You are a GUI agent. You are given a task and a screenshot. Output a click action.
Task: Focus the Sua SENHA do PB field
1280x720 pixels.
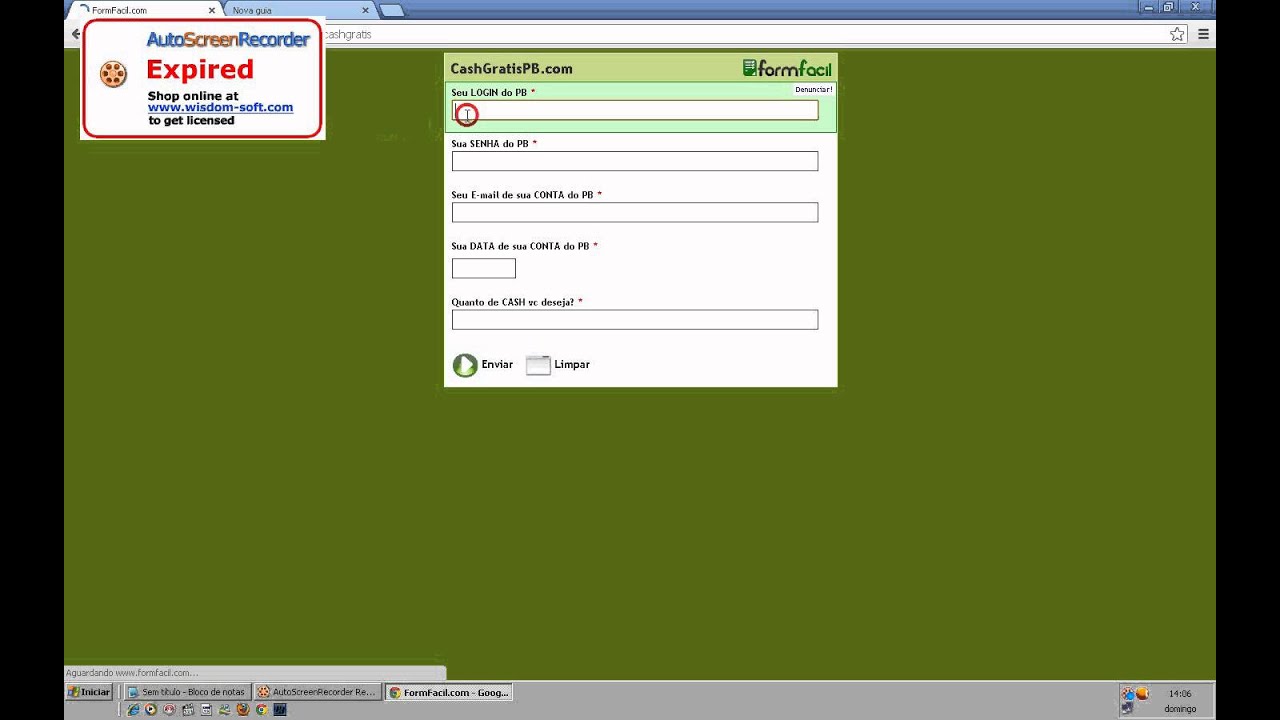(635, 161)
